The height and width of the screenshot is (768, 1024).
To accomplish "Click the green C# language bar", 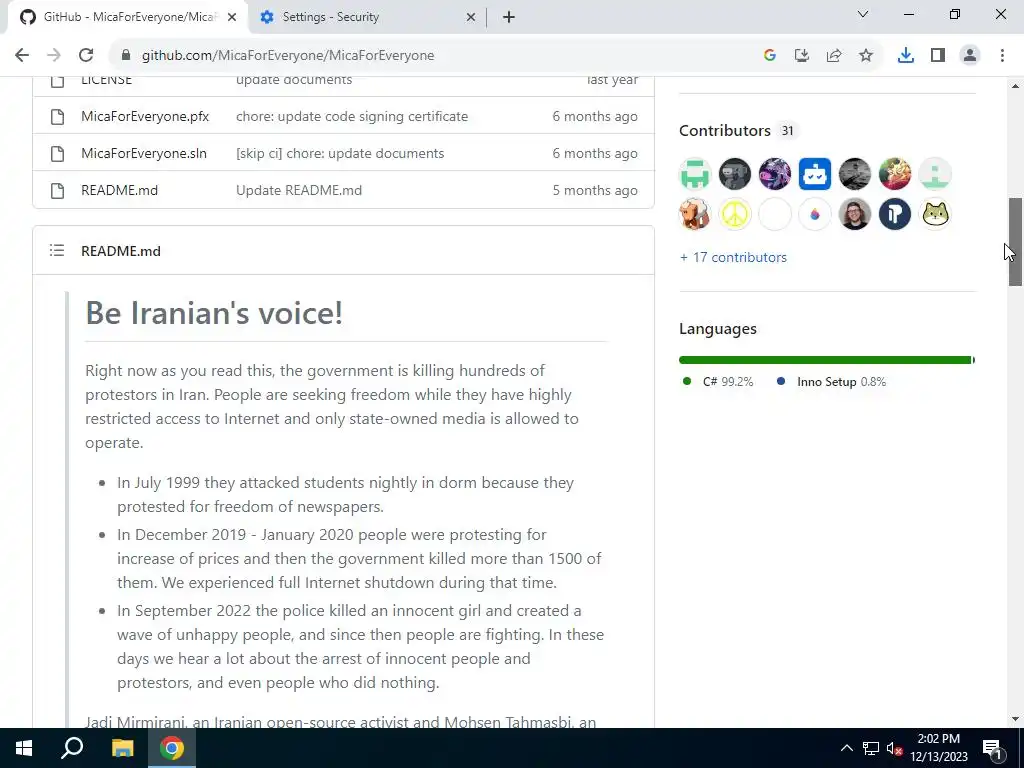I will point(825,360).
